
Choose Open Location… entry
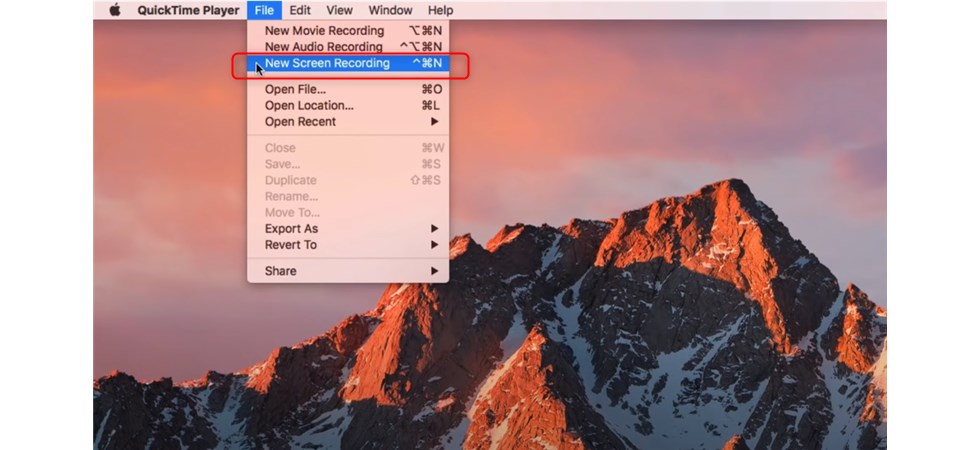click(x=348, y=106)
